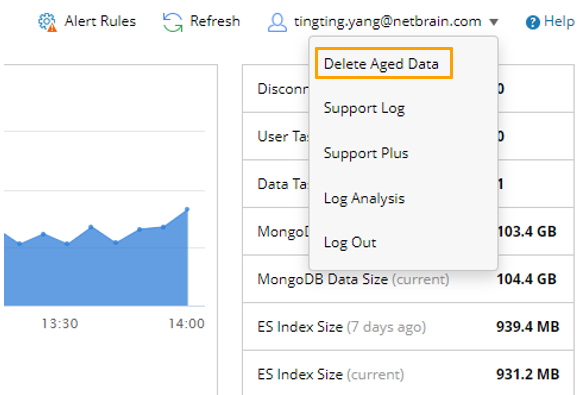
Task: Select Delete Aged Data menu entry
Action: click(x=384, y=63)
